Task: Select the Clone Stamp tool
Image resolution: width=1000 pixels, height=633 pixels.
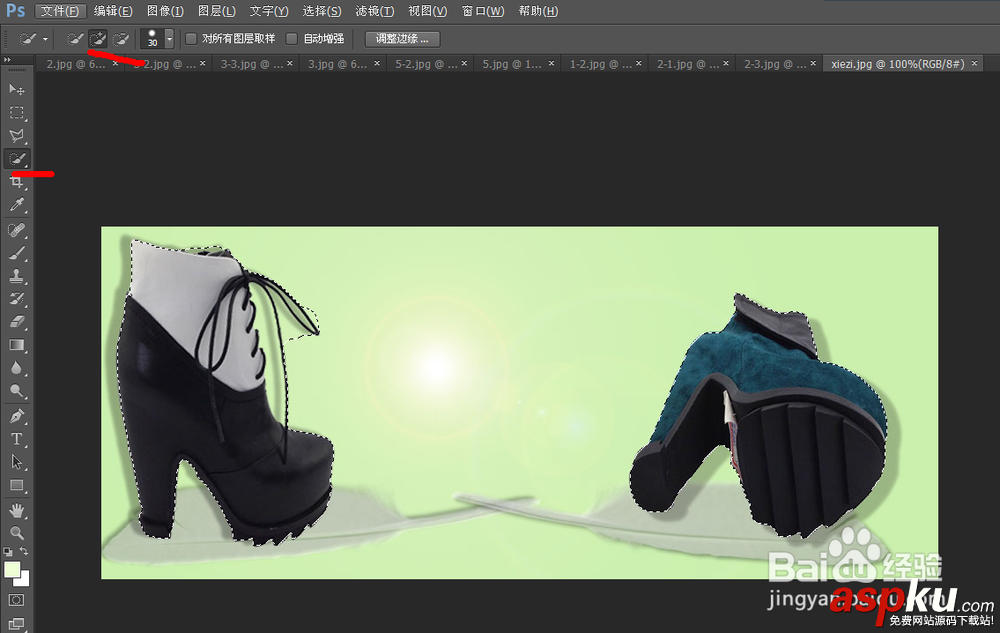Action: (x=16, y=275)
